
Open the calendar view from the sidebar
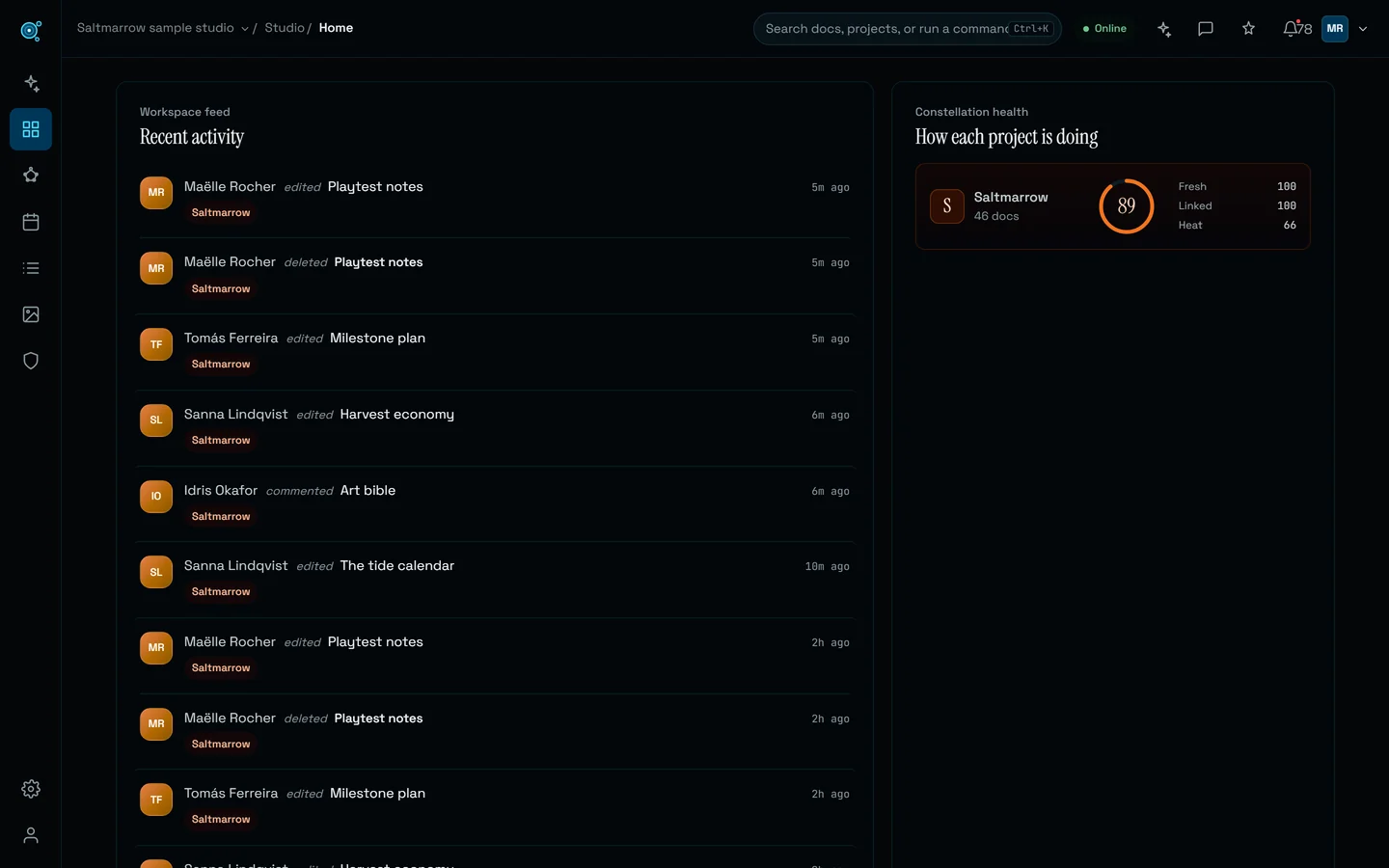31,222
